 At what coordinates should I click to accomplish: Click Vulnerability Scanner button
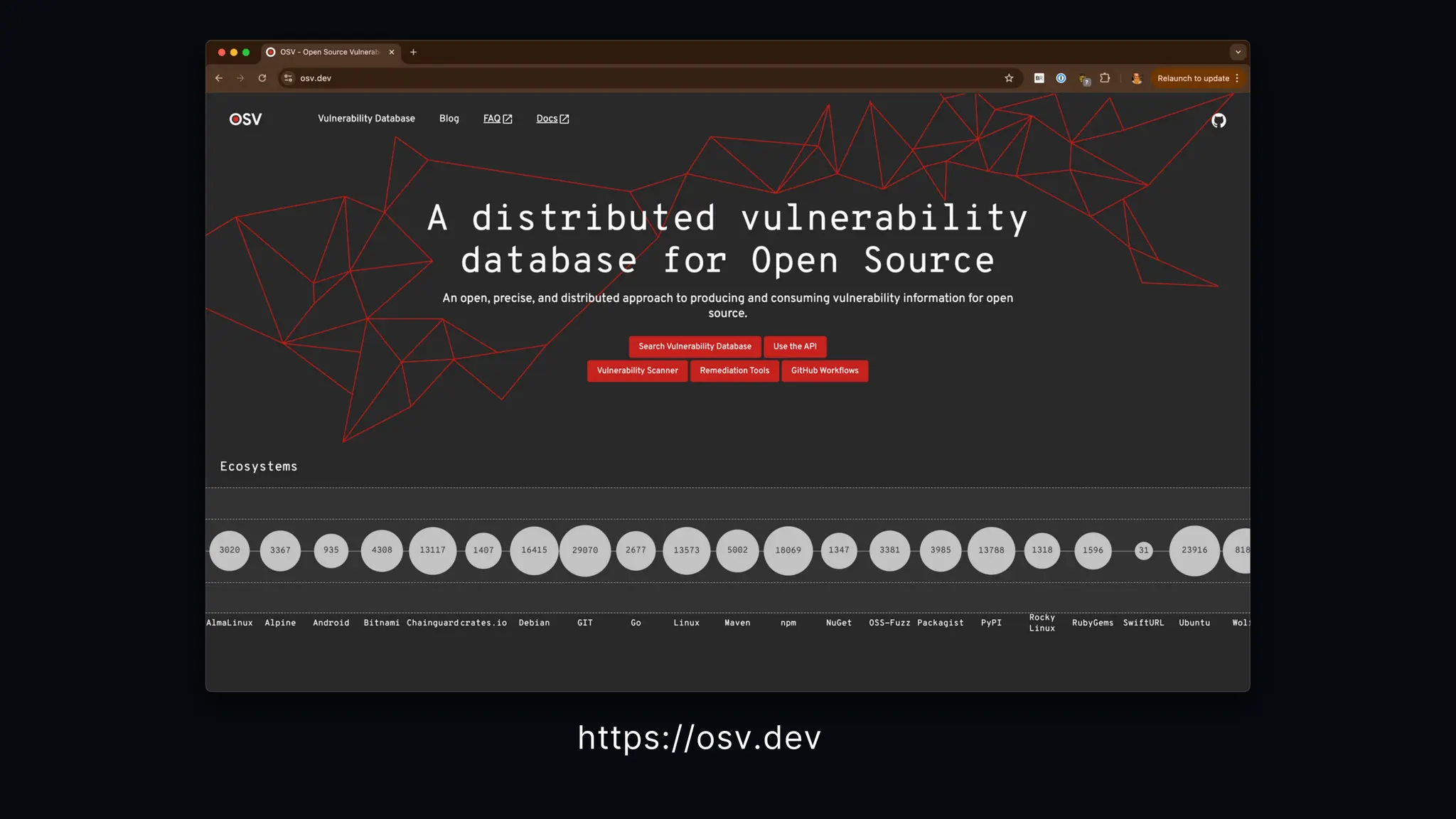[x=637, y=370]
